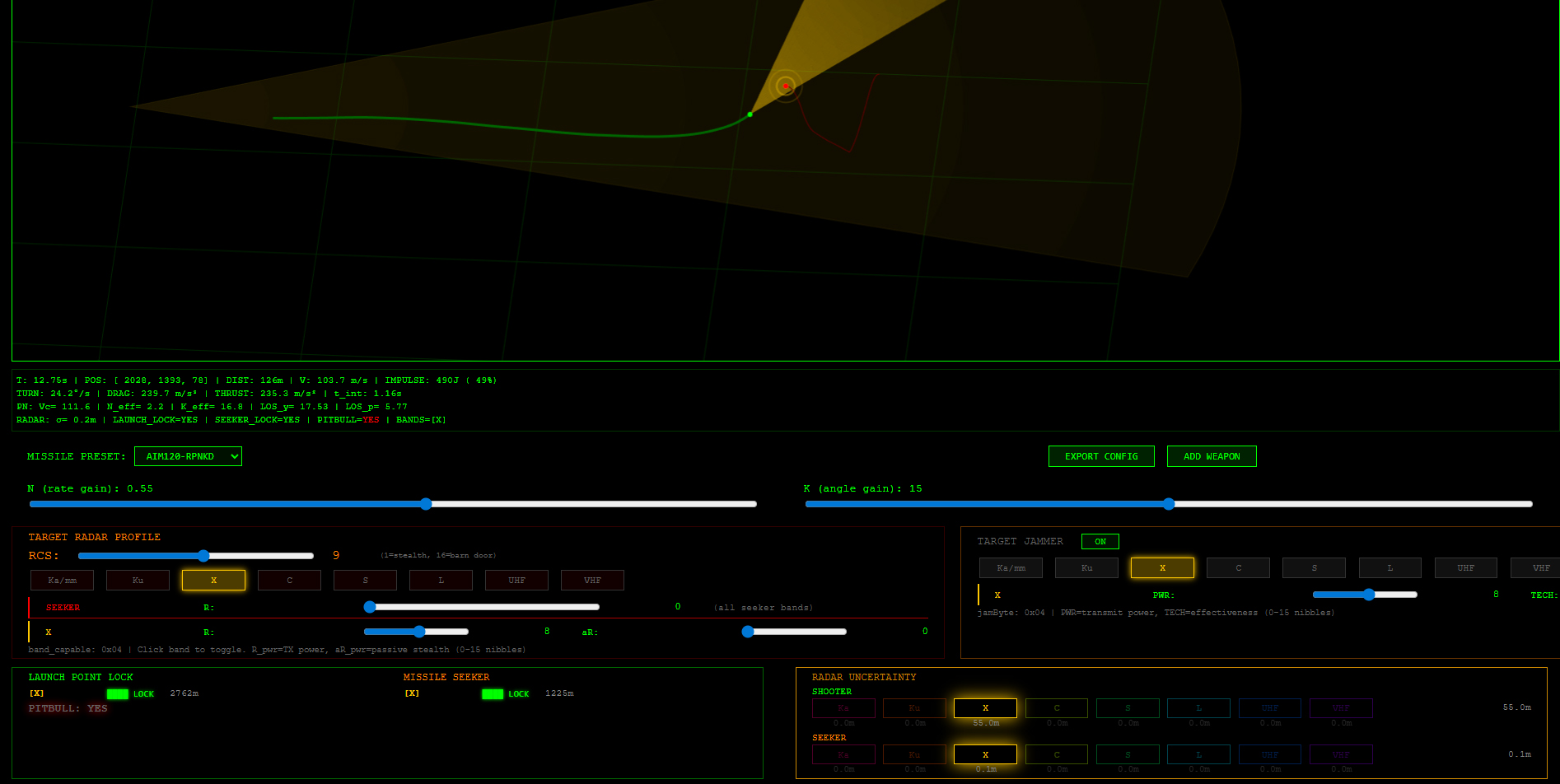The image size is (1560, 784).
Task: Click the K angle gain slider
Action: (x=1169, y=504)
